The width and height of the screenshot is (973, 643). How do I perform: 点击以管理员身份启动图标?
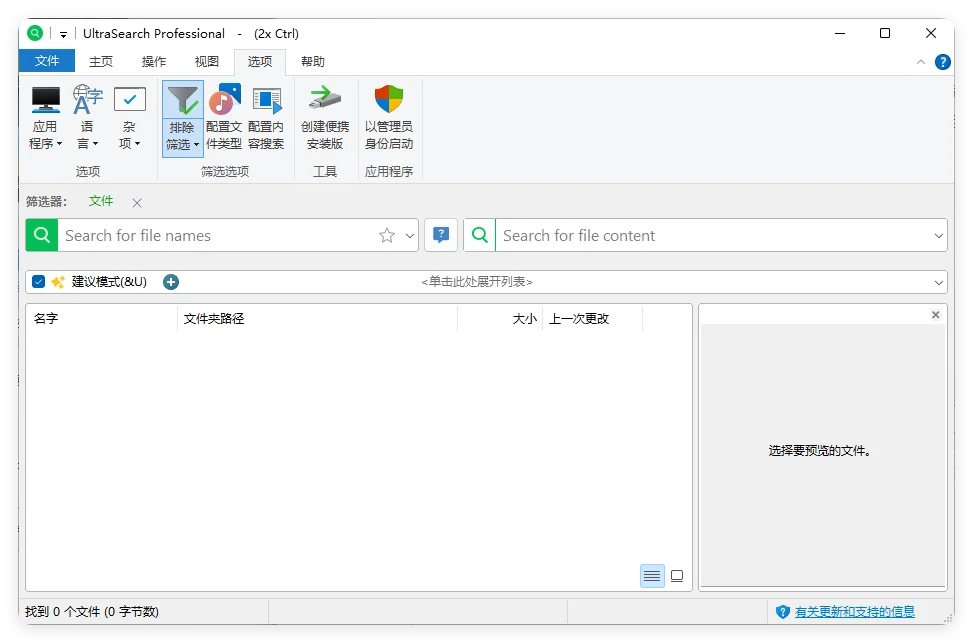(x=388, y=115)
